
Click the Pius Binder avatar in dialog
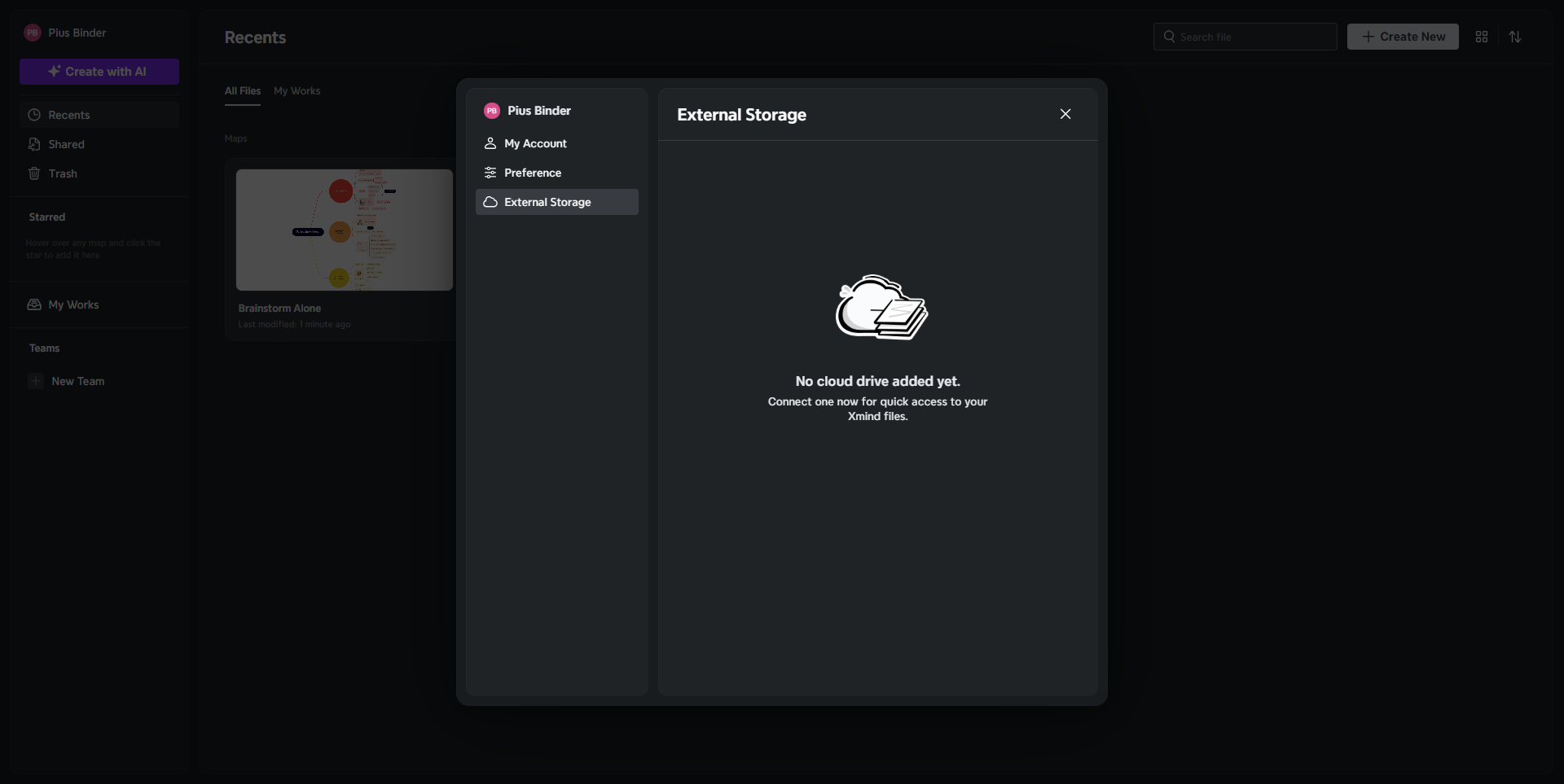(x=491, y=111)
